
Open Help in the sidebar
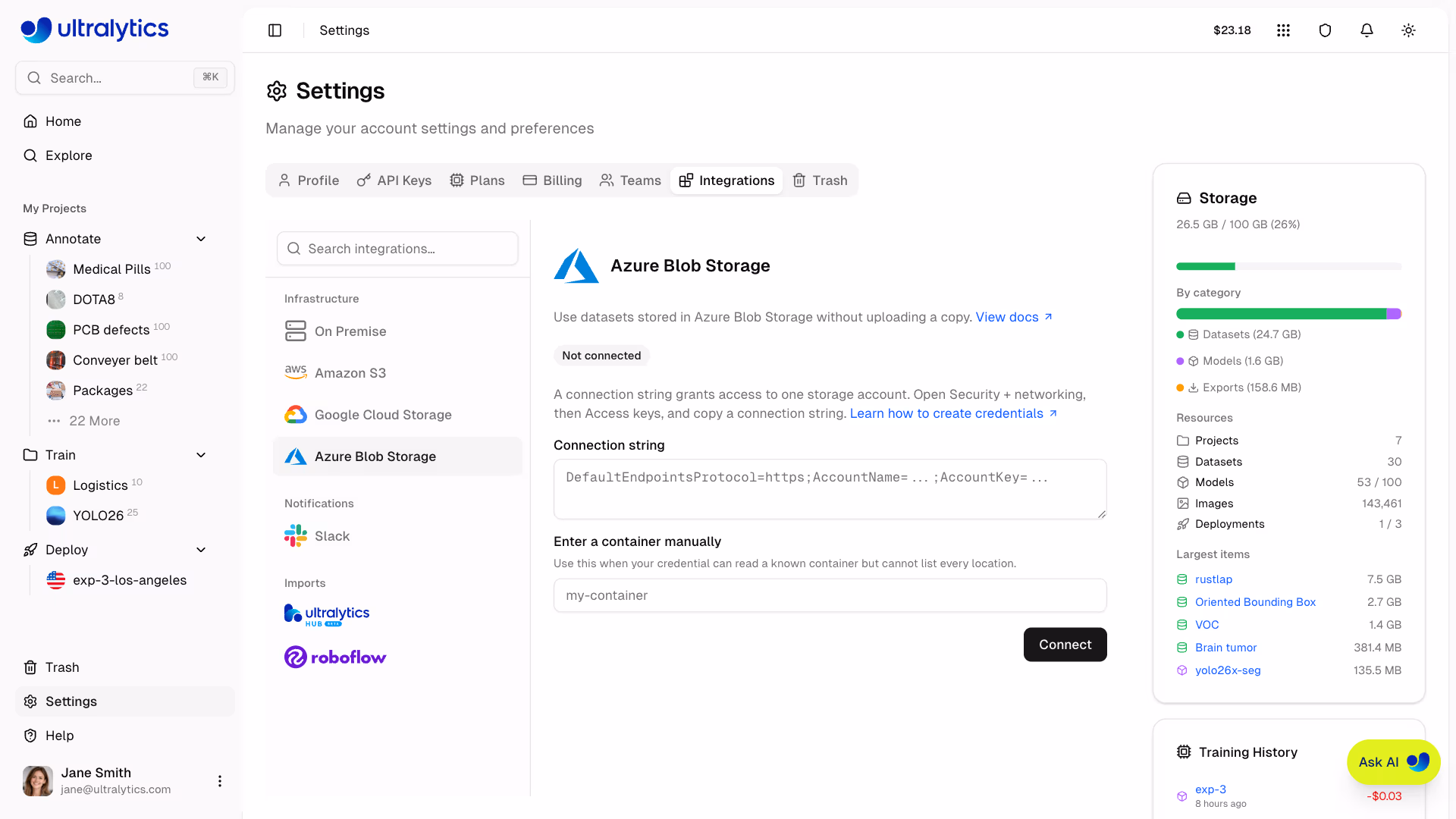coord(125,736)
